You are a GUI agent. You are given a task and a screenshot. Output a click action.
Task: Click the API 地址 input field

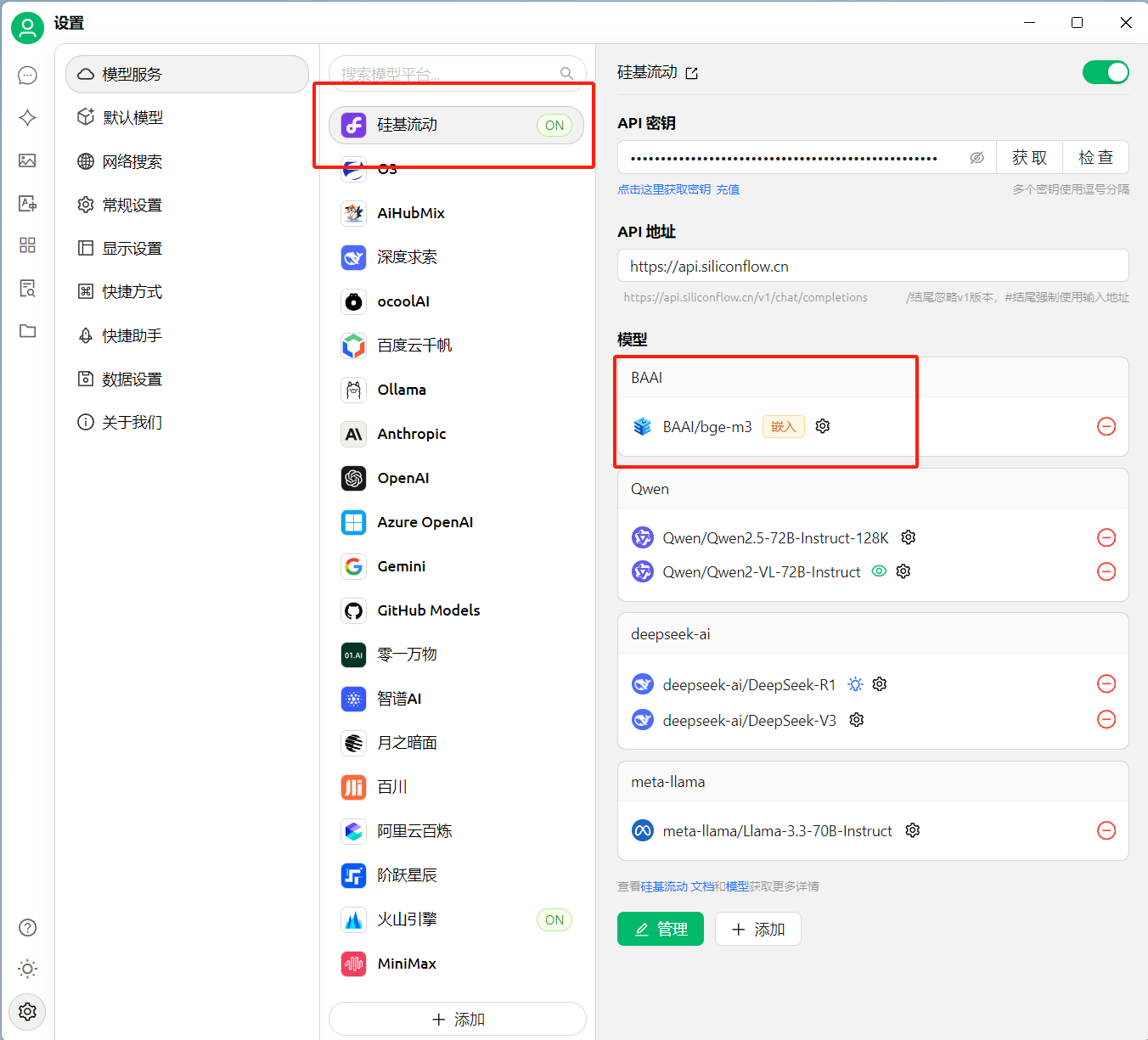872,266
